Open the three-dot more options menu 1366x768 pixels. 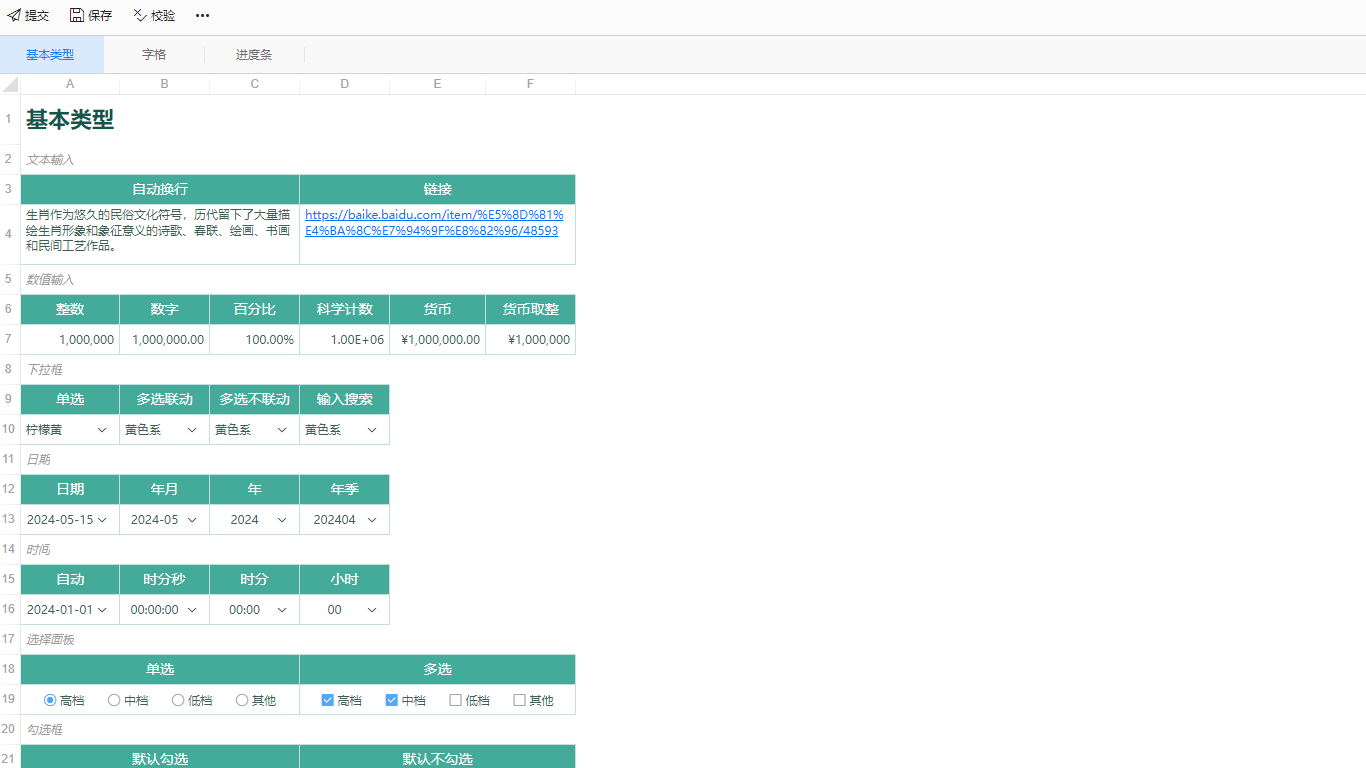(202, 16)
